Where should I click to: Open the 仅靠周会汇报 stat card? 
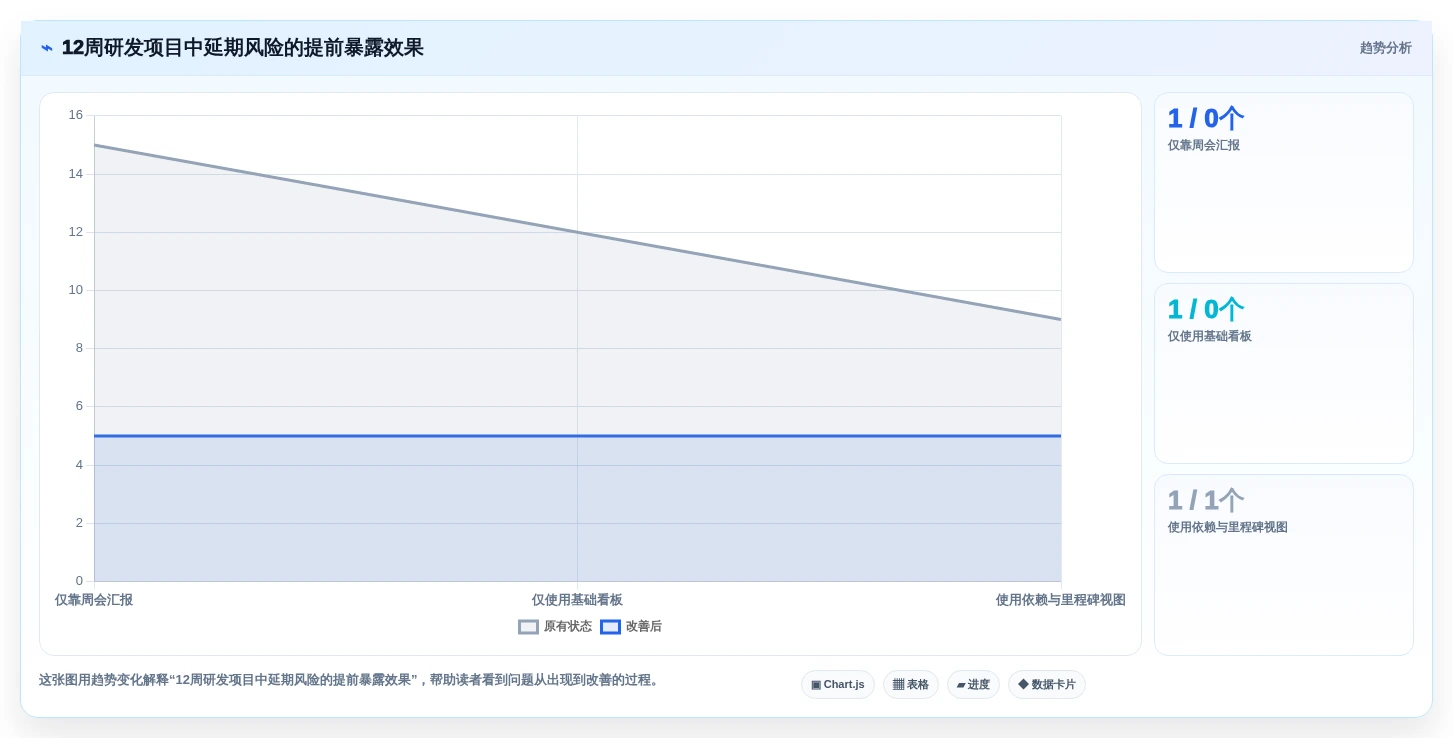(x=1284, y=183)
